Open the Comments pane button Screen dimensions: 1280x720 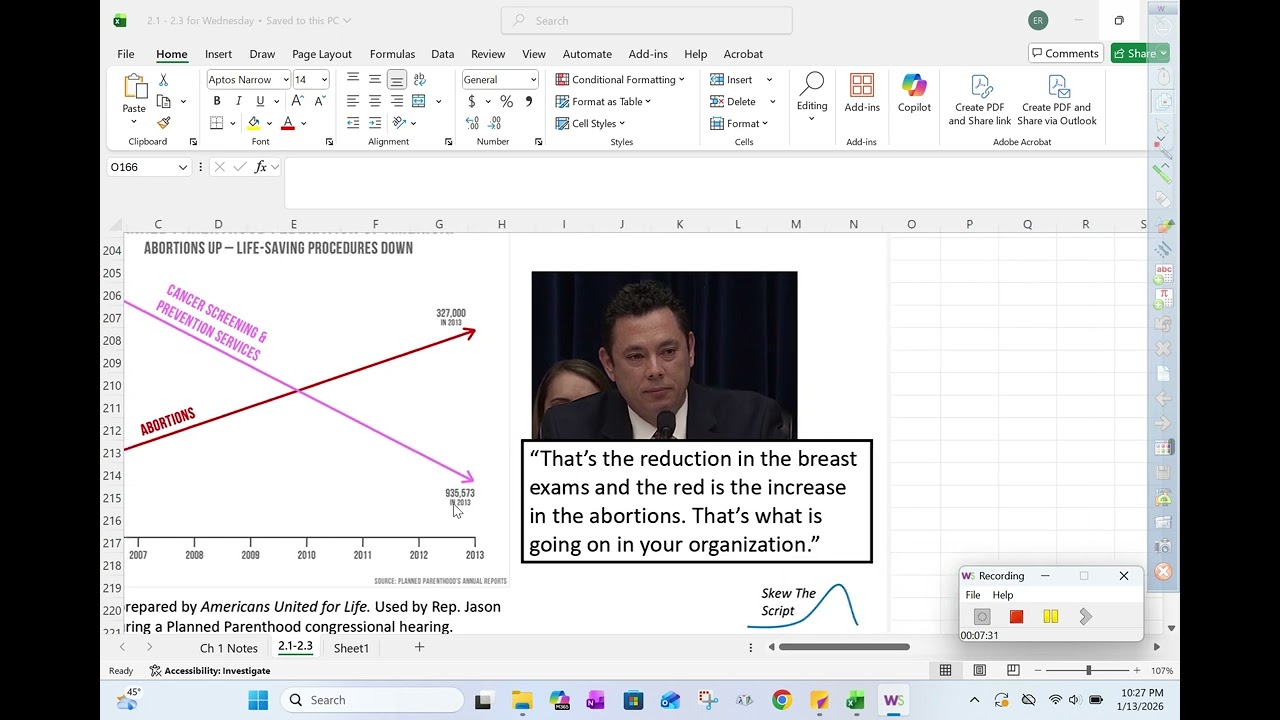[1065, 53]
